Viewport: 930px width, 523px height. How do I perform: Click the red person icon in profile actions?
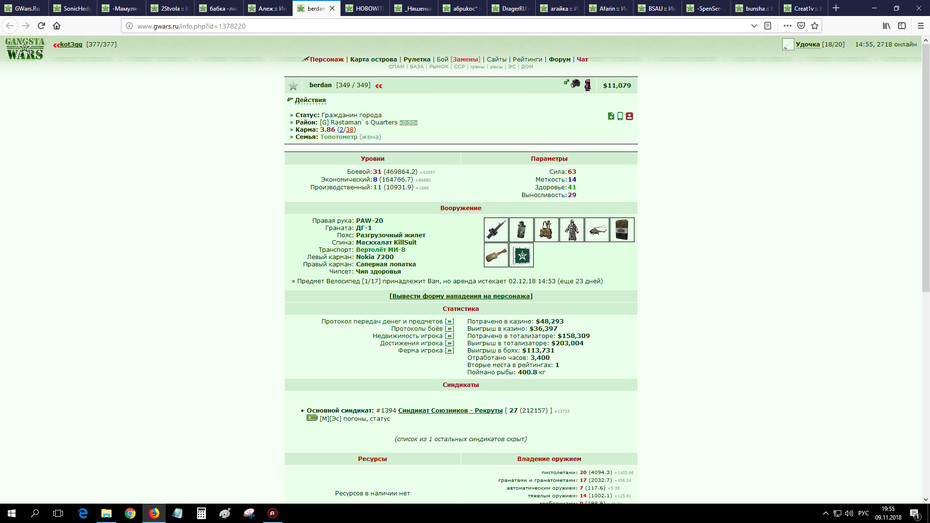(x=629, y=116)
